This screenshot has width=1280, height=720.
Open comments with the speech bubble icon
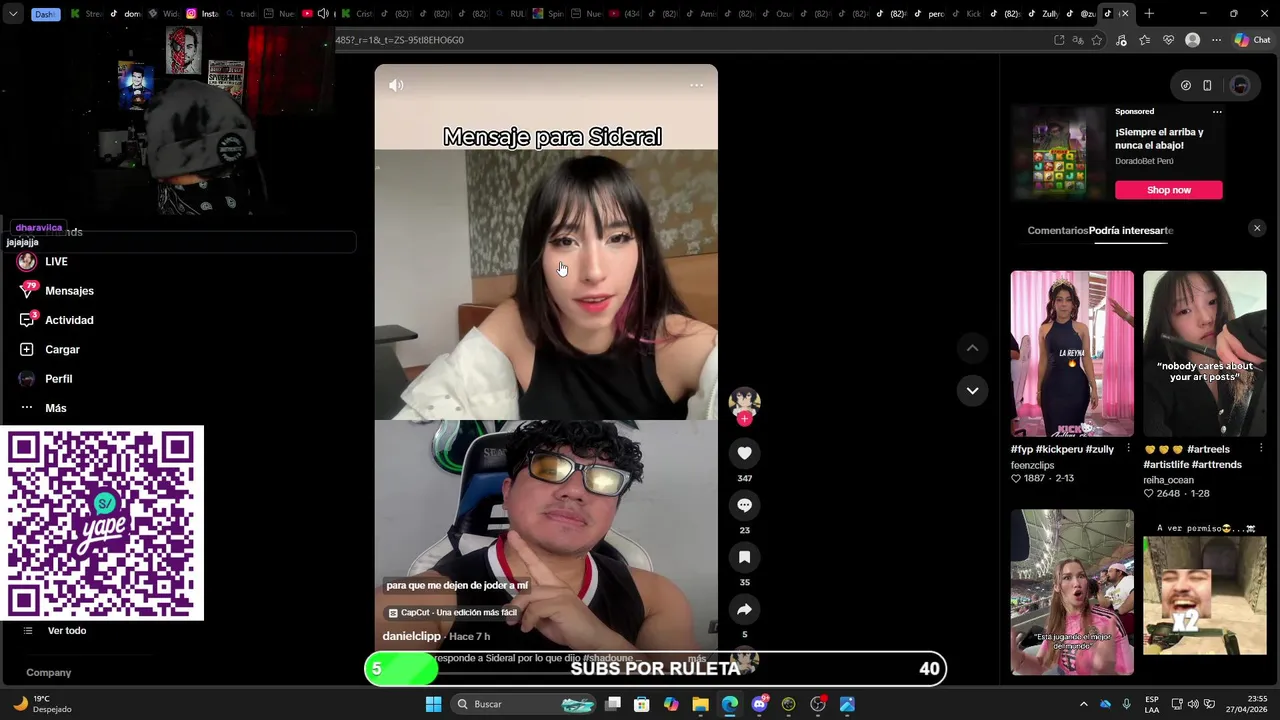coord(744,505)
